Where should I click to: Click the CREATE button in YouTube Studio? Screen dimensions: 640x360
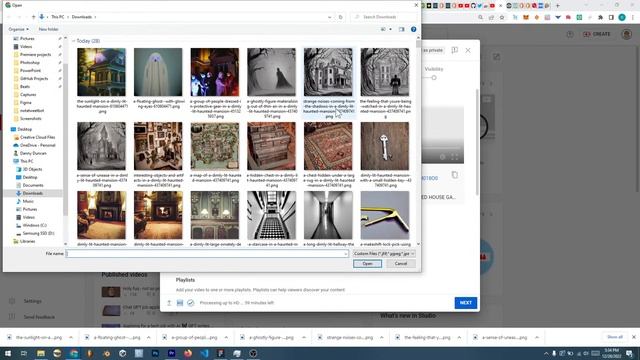[596, 34]
